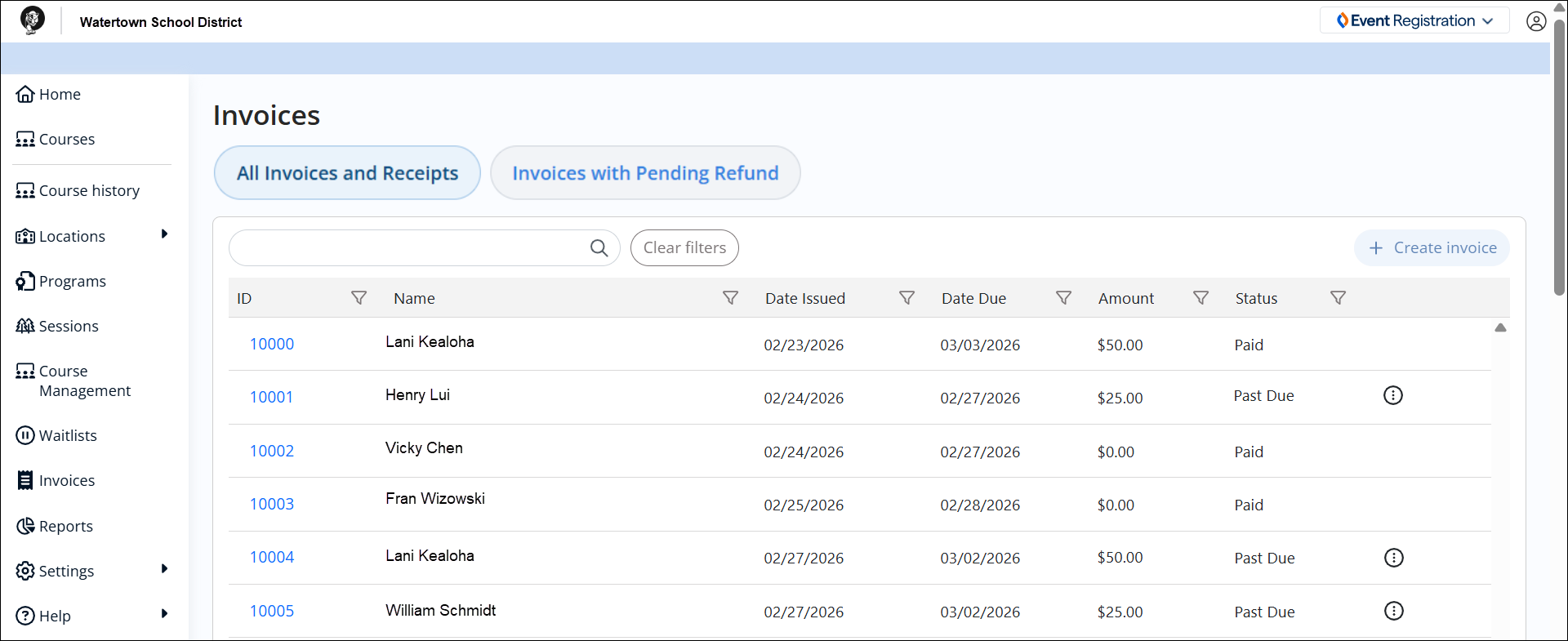Click the 03/03/2026 date due cell

980,345
